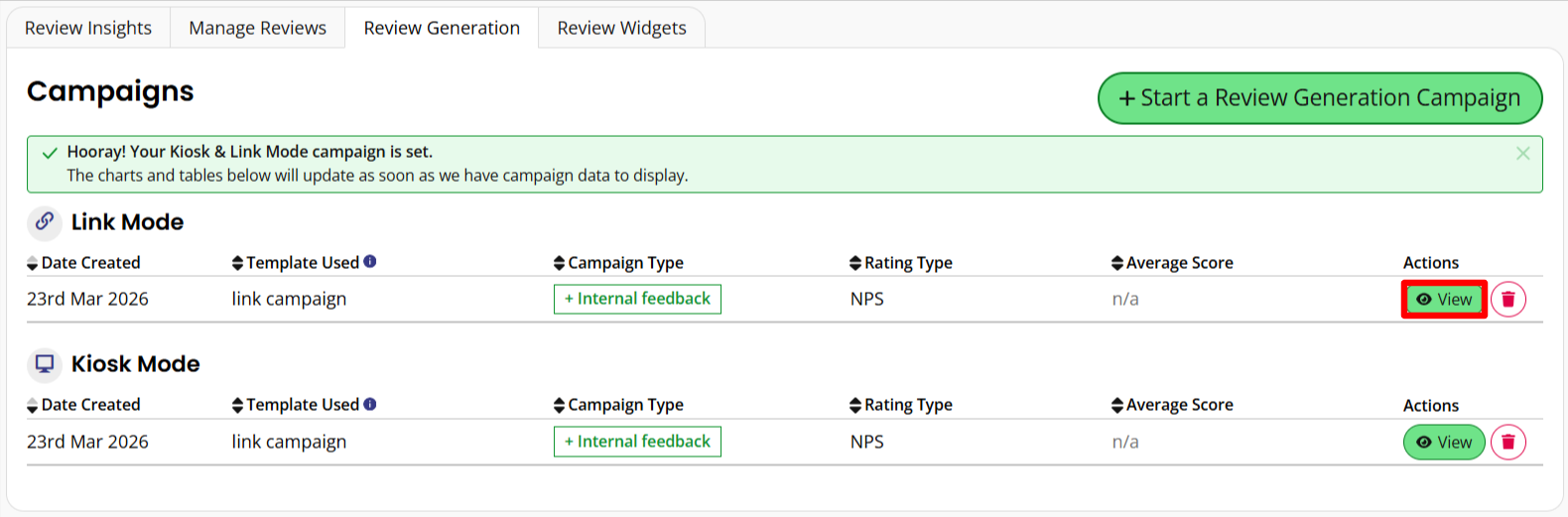Go to the Review Widgets tab
The image size is (1568, 517).
click(621, 28)
